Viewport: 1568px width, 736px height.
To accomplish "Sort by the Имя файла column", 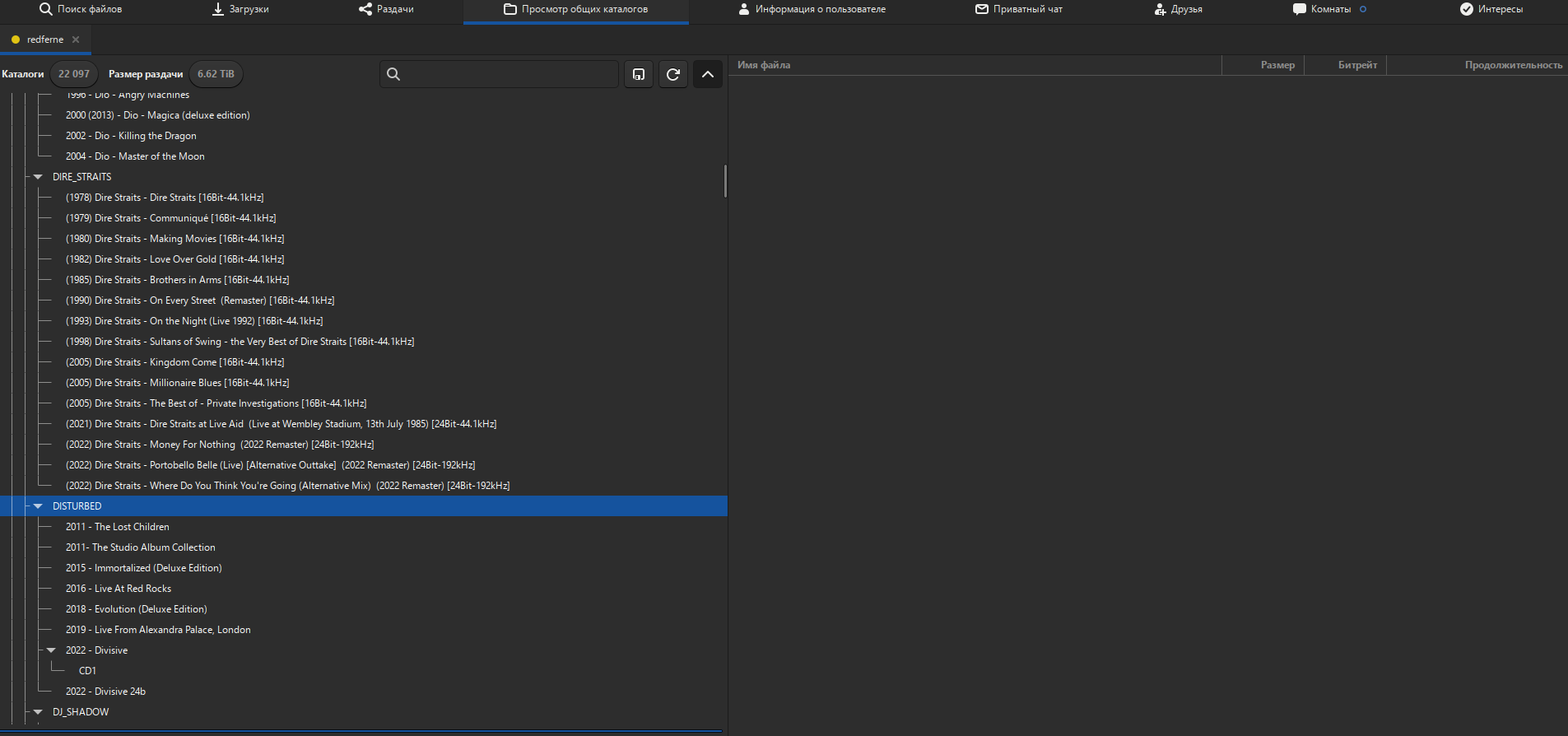I will [x=764, y=65].
